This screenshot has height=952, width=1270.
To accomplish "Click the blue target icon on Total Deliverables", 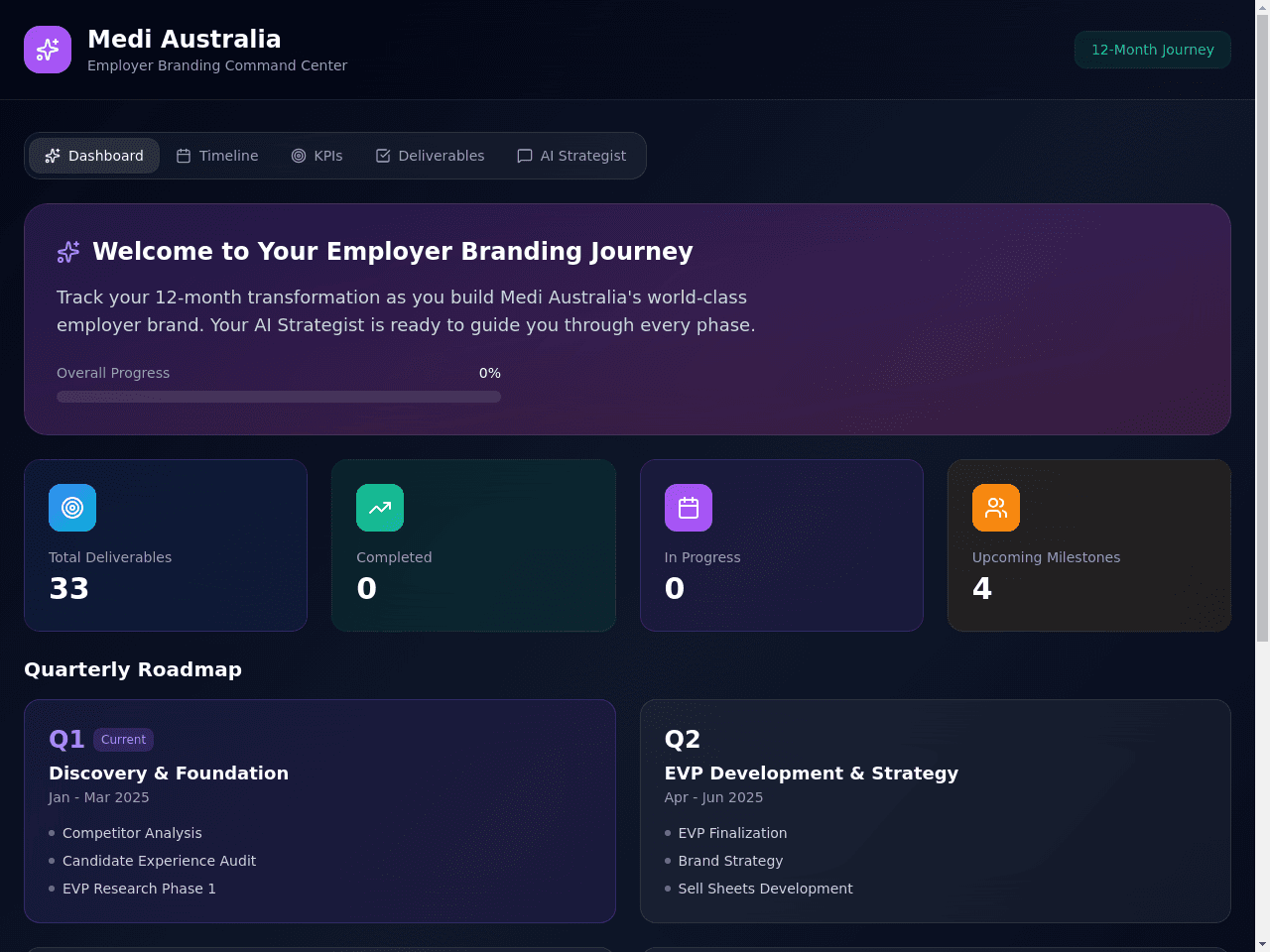I will point(72,508).
